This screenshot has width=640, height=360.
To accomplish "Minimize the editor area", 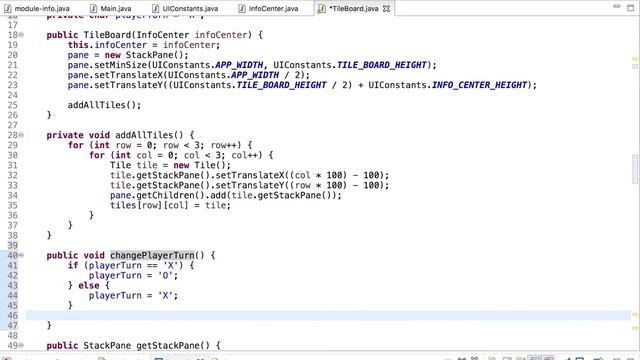I will click(617, 7).
